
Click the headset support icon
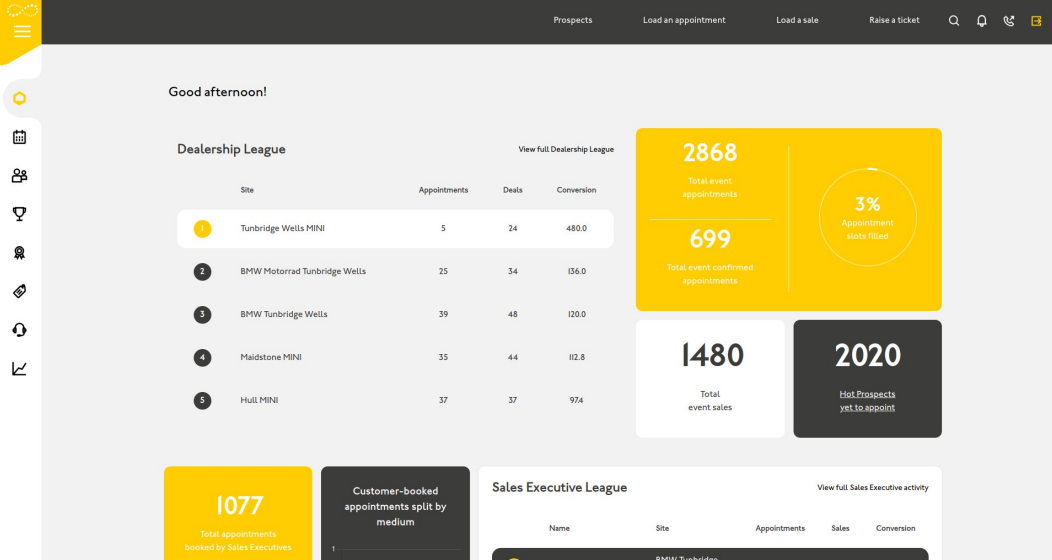click(20, 330)
